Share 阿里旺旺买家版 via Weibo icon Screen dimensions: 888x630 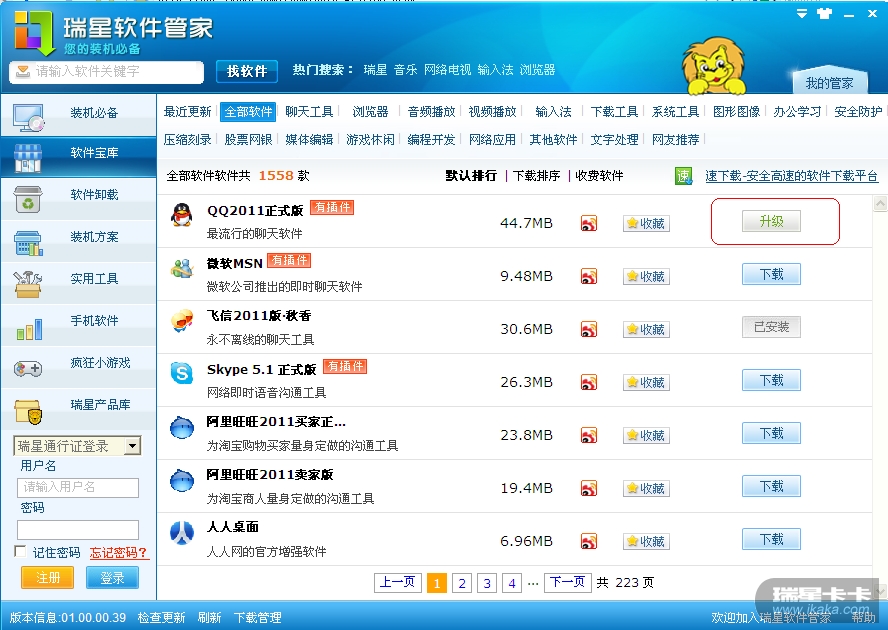589,435
